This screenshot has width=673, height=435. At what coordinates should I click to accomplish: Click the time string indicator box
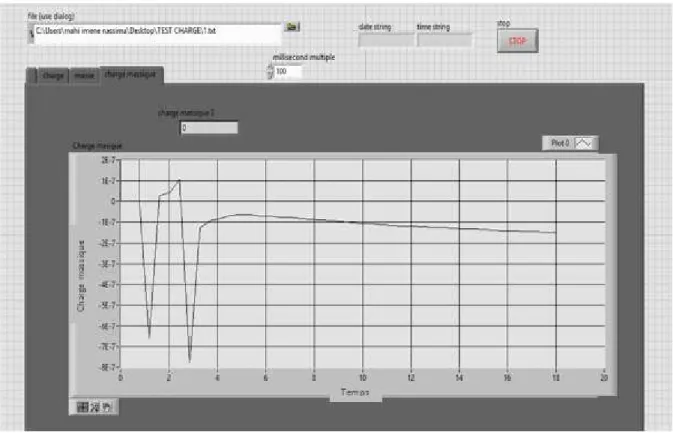pyautogui.click(x=444, y=40)
